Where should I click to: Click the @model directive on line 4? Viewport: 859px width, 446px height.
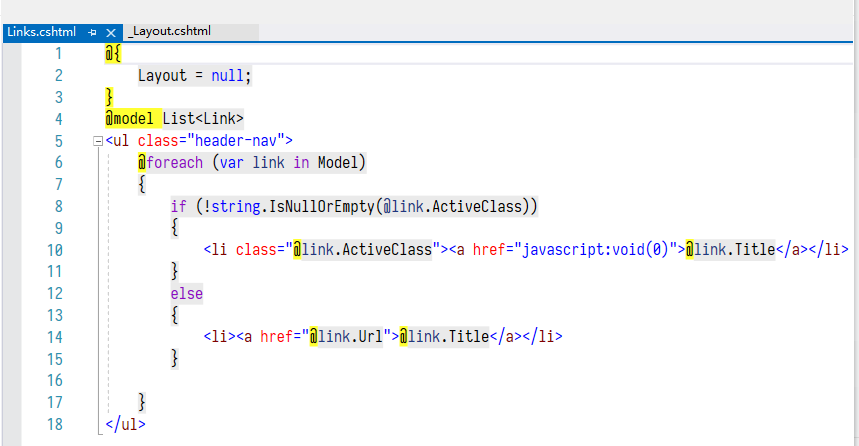[x=130, y=119]
